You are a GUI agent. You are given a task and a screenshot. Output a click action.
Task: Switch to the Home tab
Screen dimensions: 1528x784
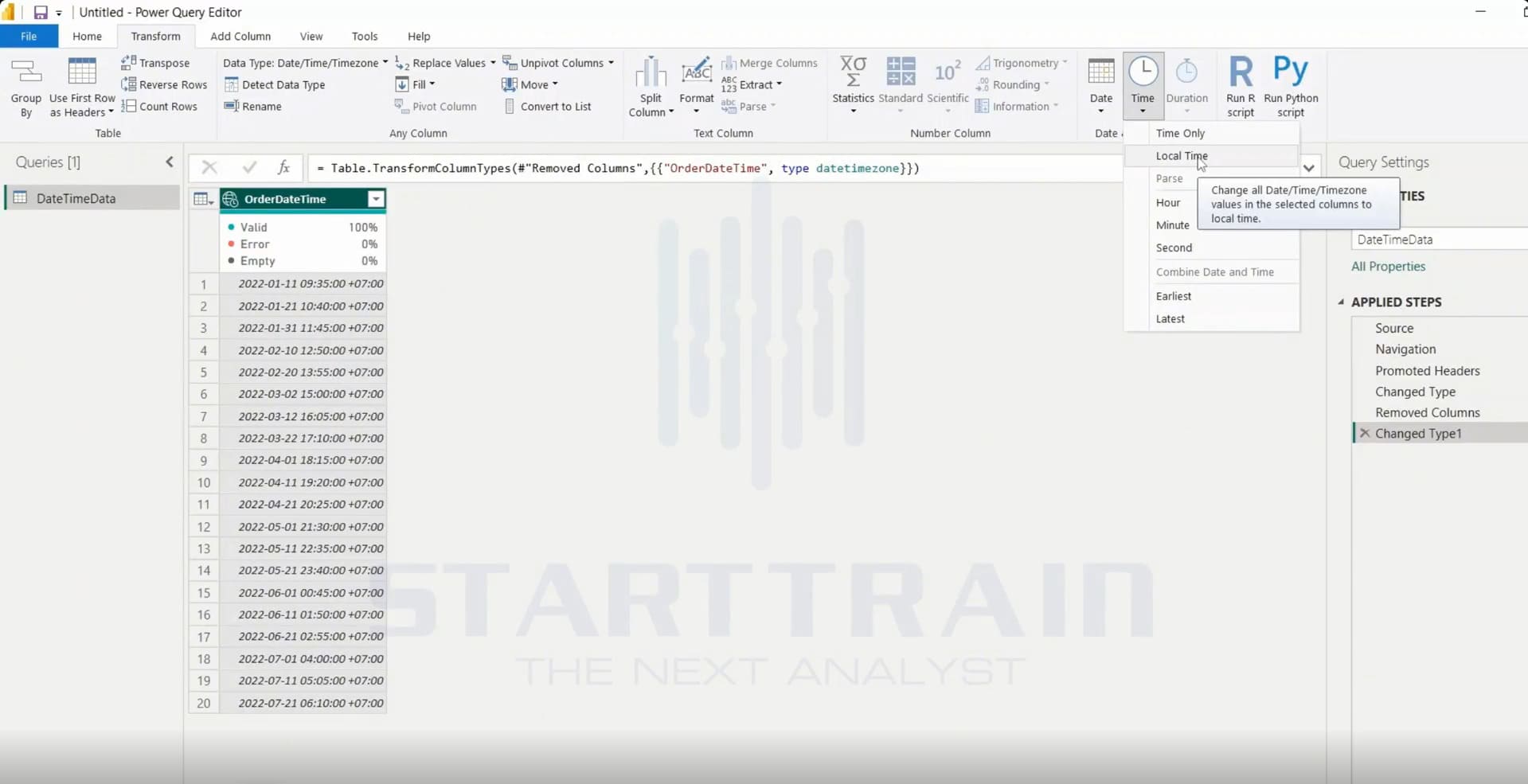[x=87, y=36]
